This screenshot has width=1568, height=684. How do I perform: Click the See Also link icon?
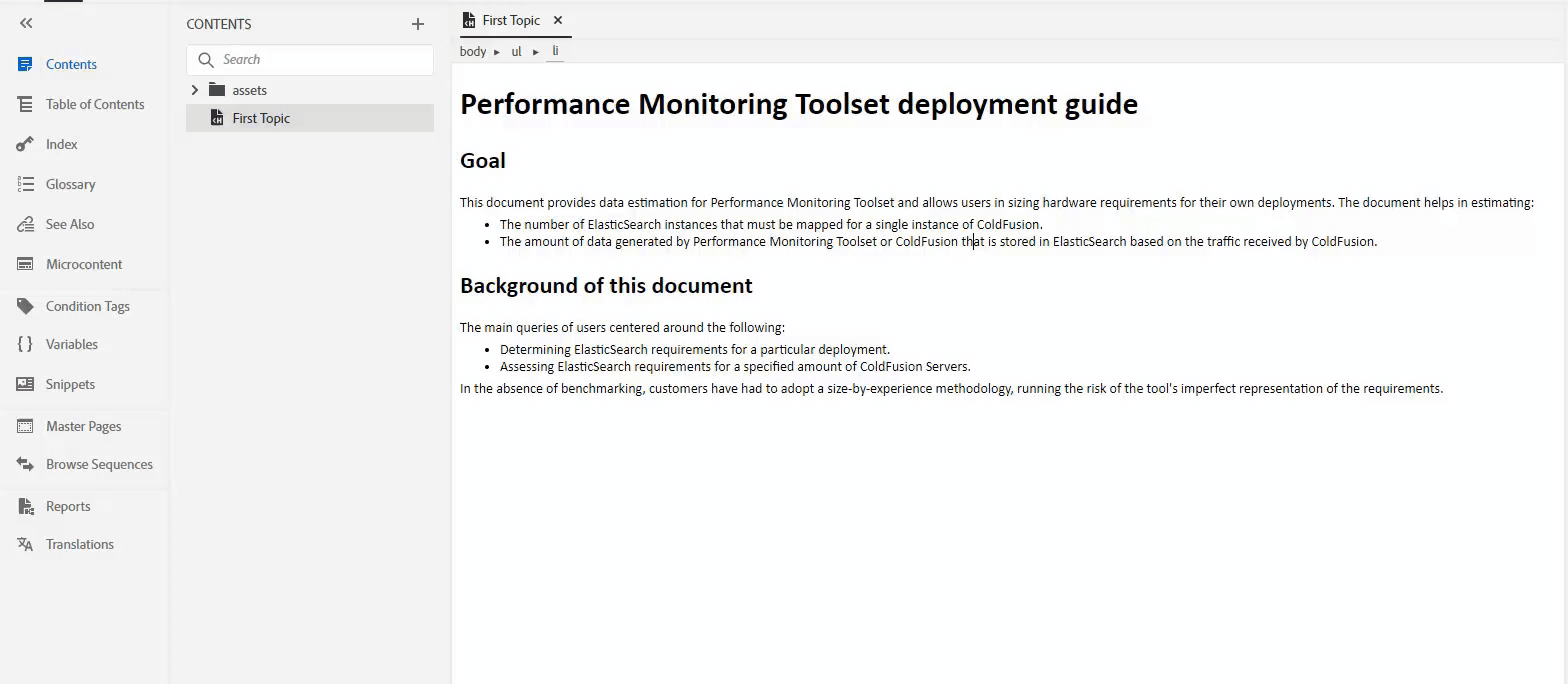(x=26, y=224)
